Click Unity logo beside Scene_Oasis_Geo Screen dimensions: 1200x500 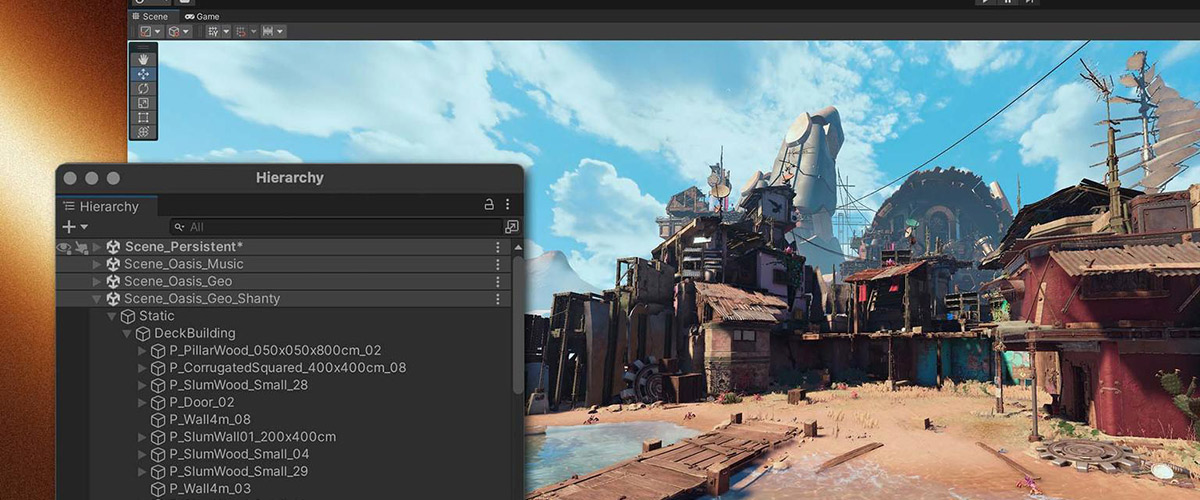113,282
